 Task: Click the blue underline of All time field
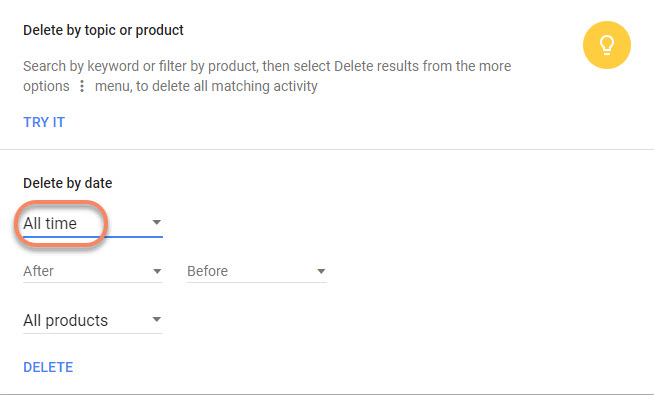(x=93, y=237)
